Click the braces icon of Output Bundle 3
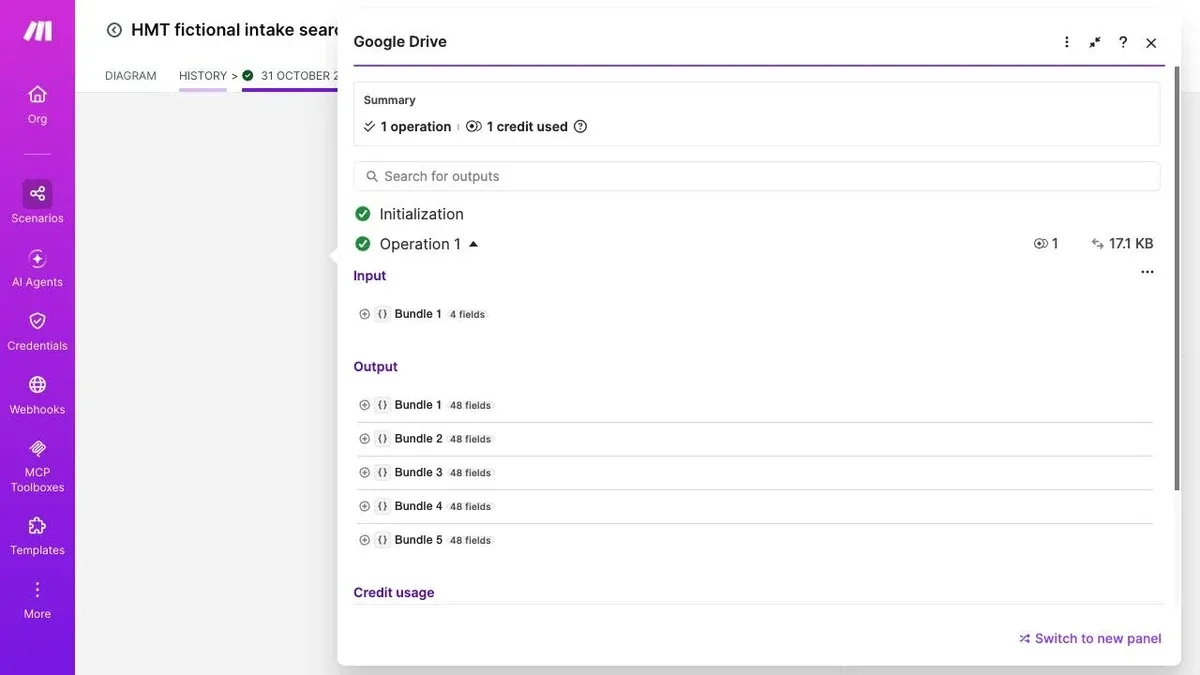This screenshot has height=675, width=1200. (382, 473)
